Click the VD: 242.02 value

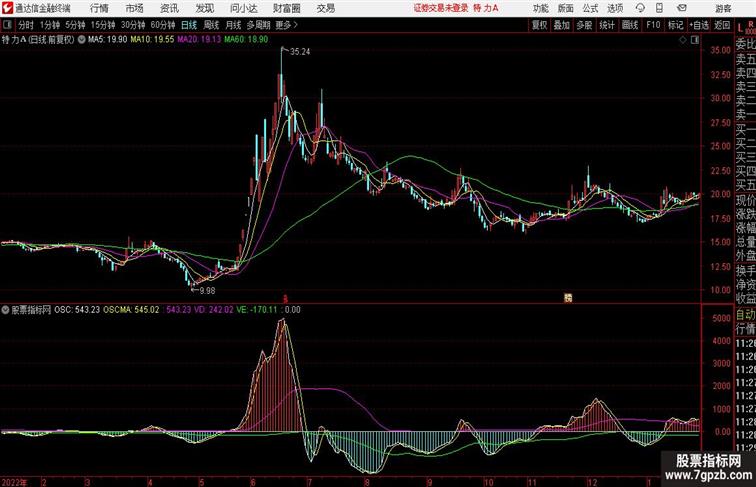click(214, 310)
